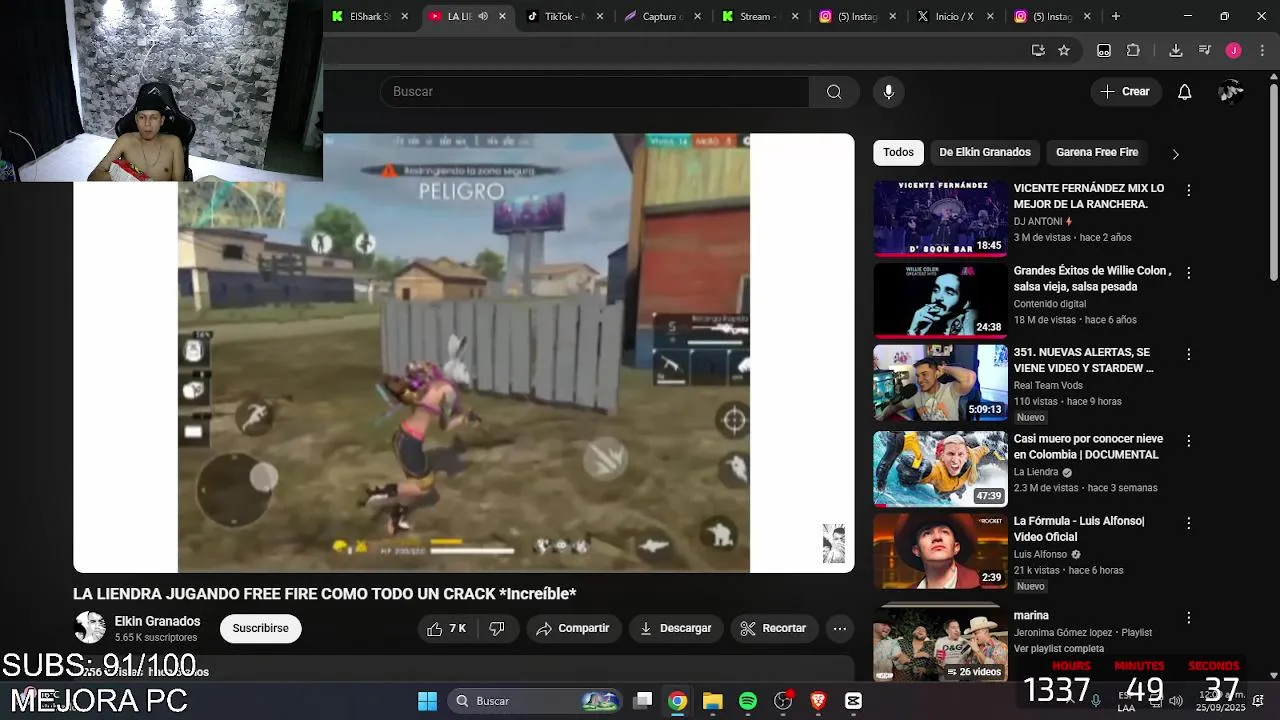Open File Explorer from the taskbar
The height and width of the screenshot is (720, 1280).
pyautogui.click(x=712, y=701)
